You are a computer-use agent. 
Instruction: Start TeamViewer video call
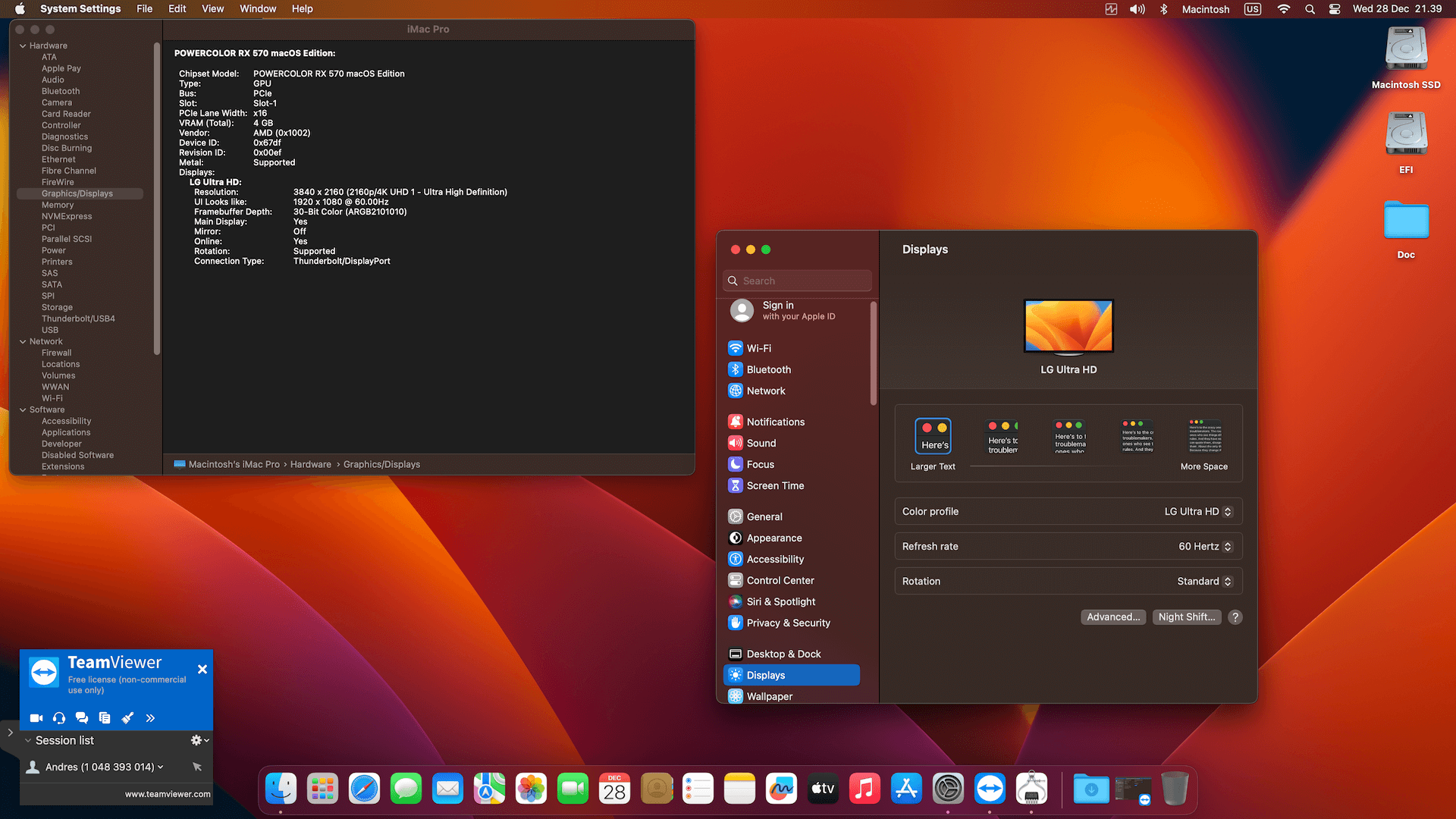pos(36,717)
